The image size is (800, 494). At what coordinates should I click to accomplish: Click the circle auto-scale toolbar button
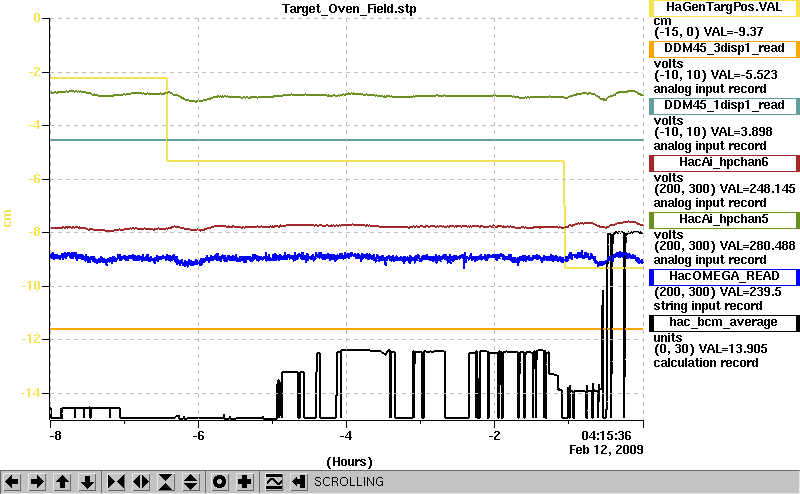[x=219, y=482]
